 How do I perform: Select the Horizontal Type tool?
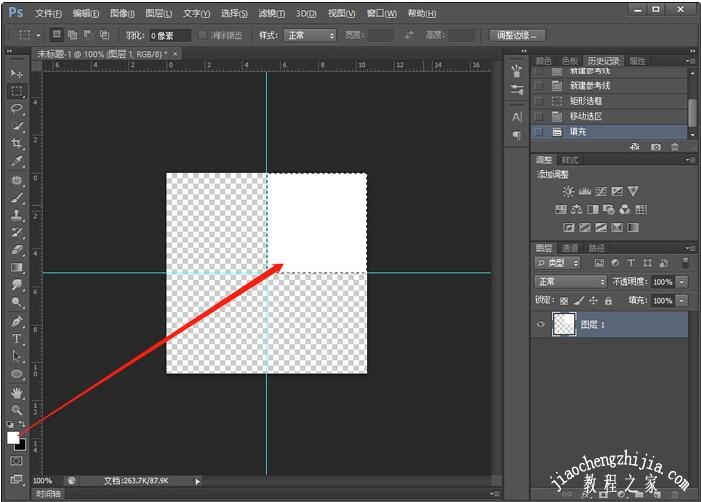[x=17, y=338]
